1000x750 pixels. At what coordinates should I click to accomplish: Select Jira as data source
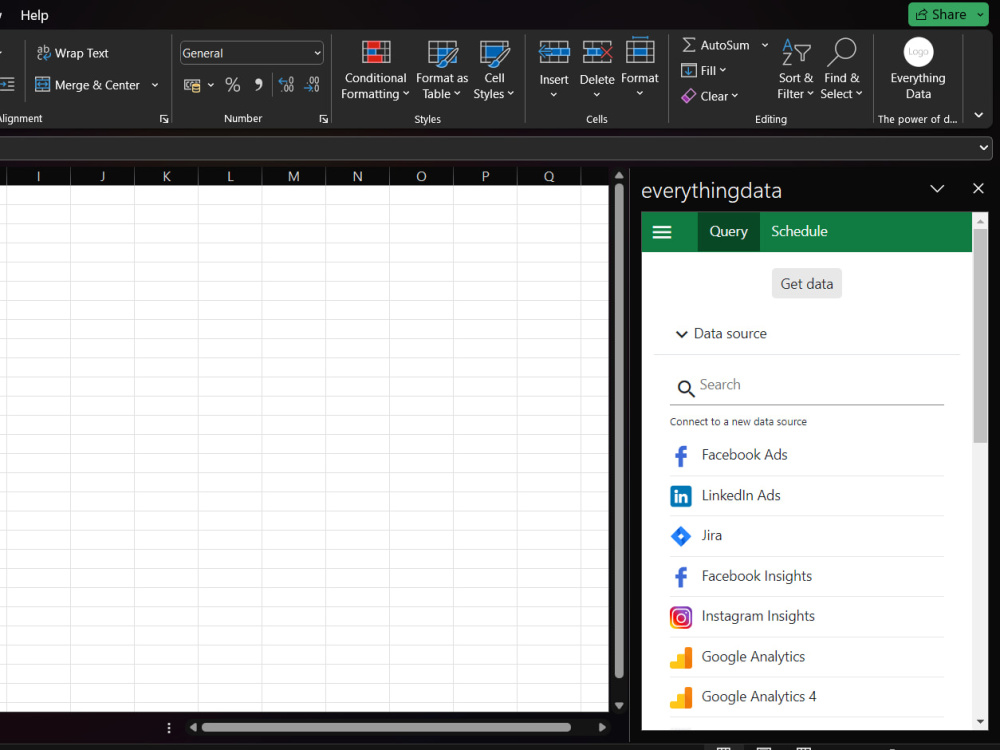pos(807,536)
